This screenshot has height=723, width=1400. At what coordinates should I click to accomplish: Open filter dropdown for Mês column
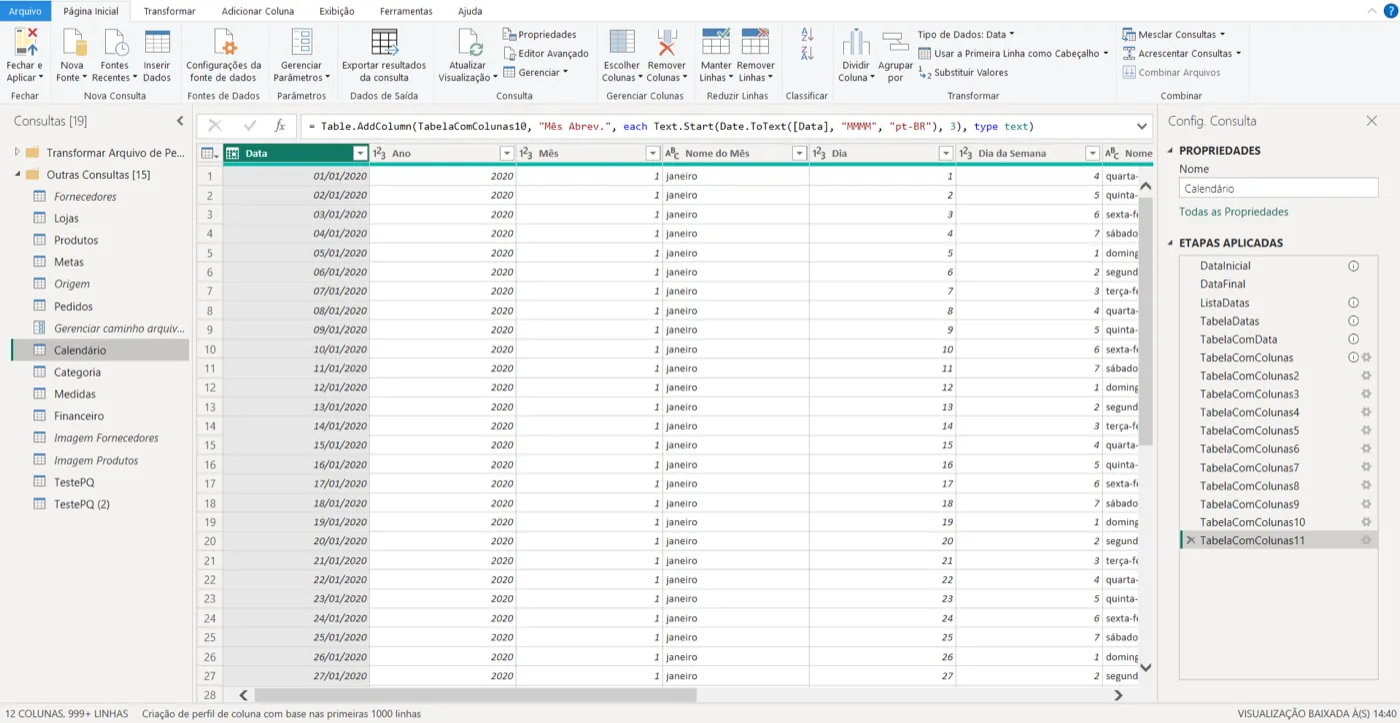(653, 153)
